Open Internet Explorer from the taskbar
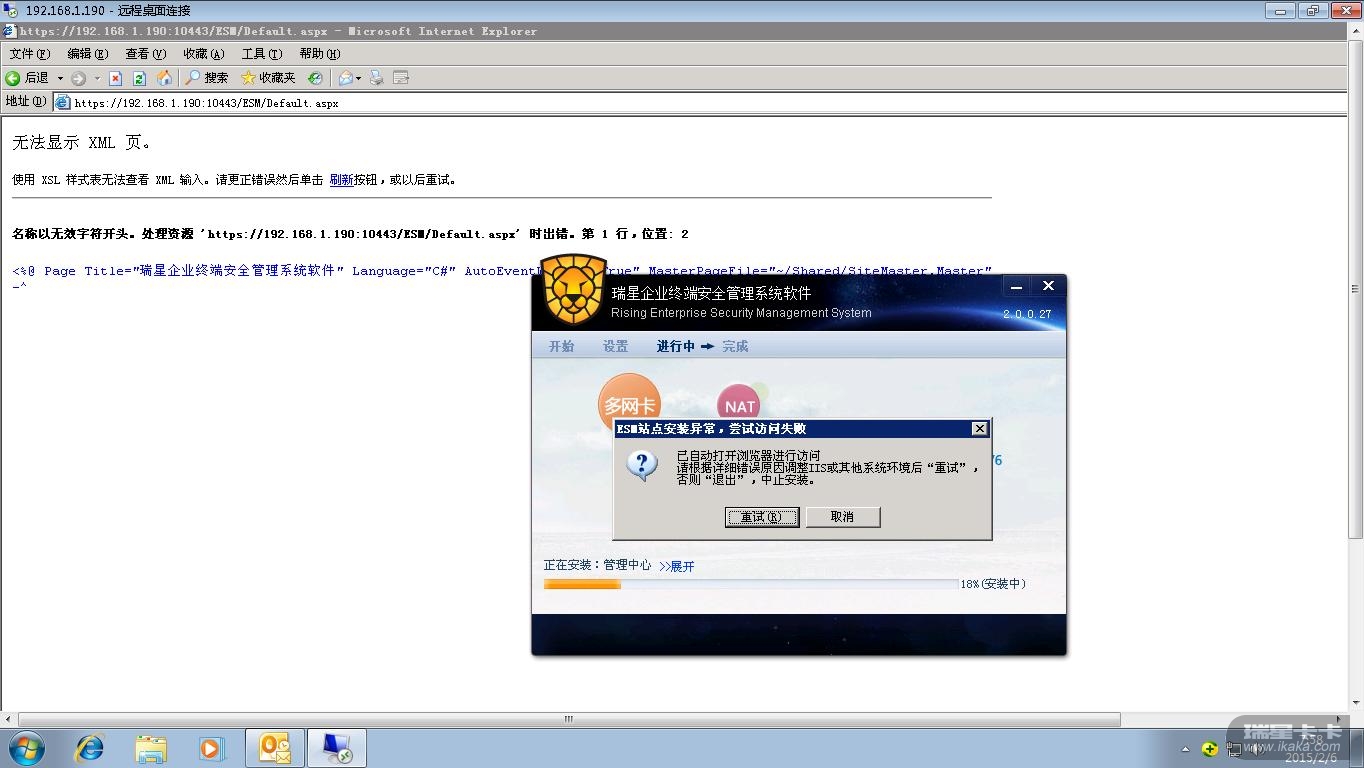This screenshot has height=768, width=1364. click(90, 748)
